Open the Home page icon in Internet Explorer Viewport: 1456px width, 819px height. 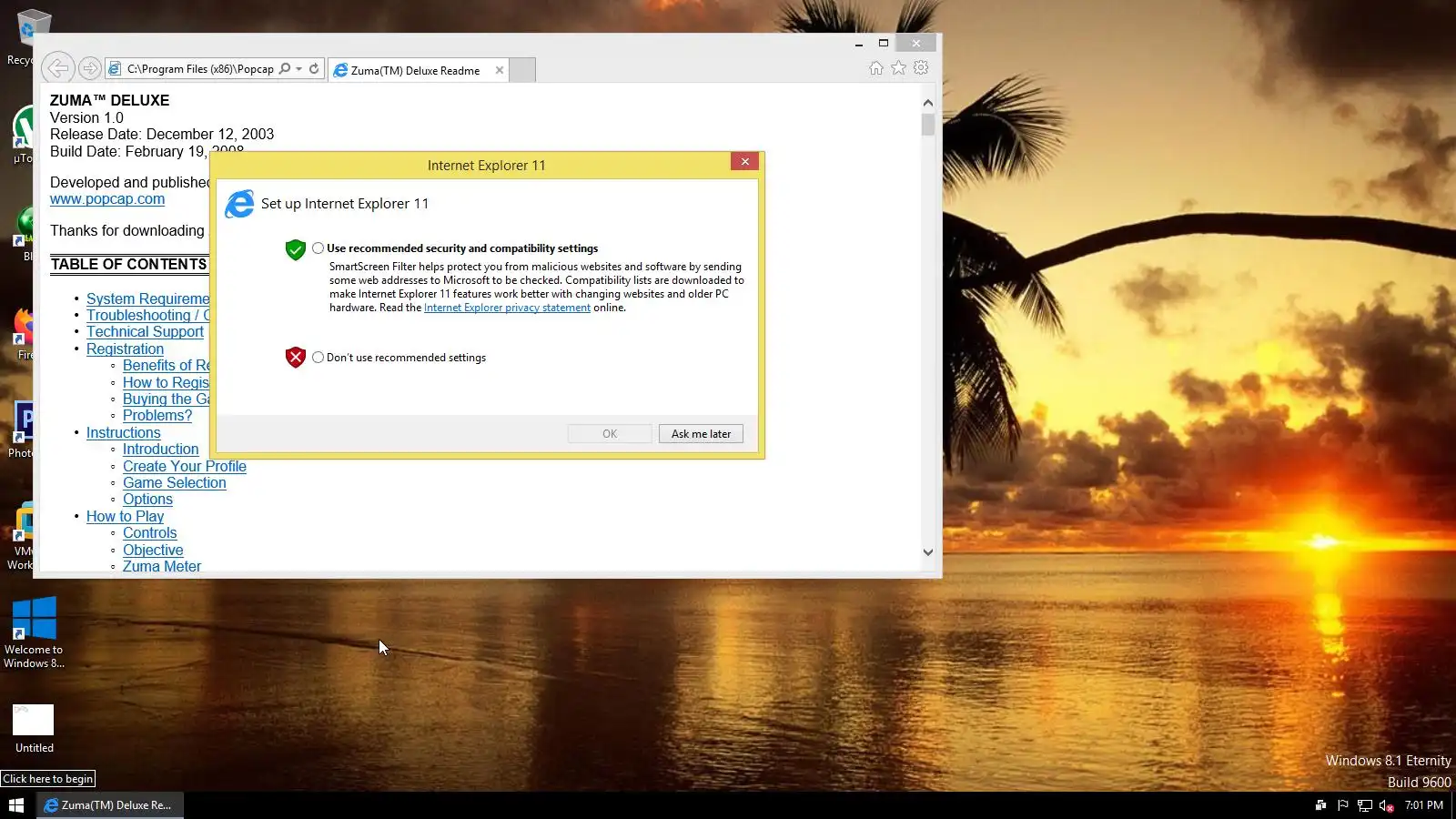point(875,68)
